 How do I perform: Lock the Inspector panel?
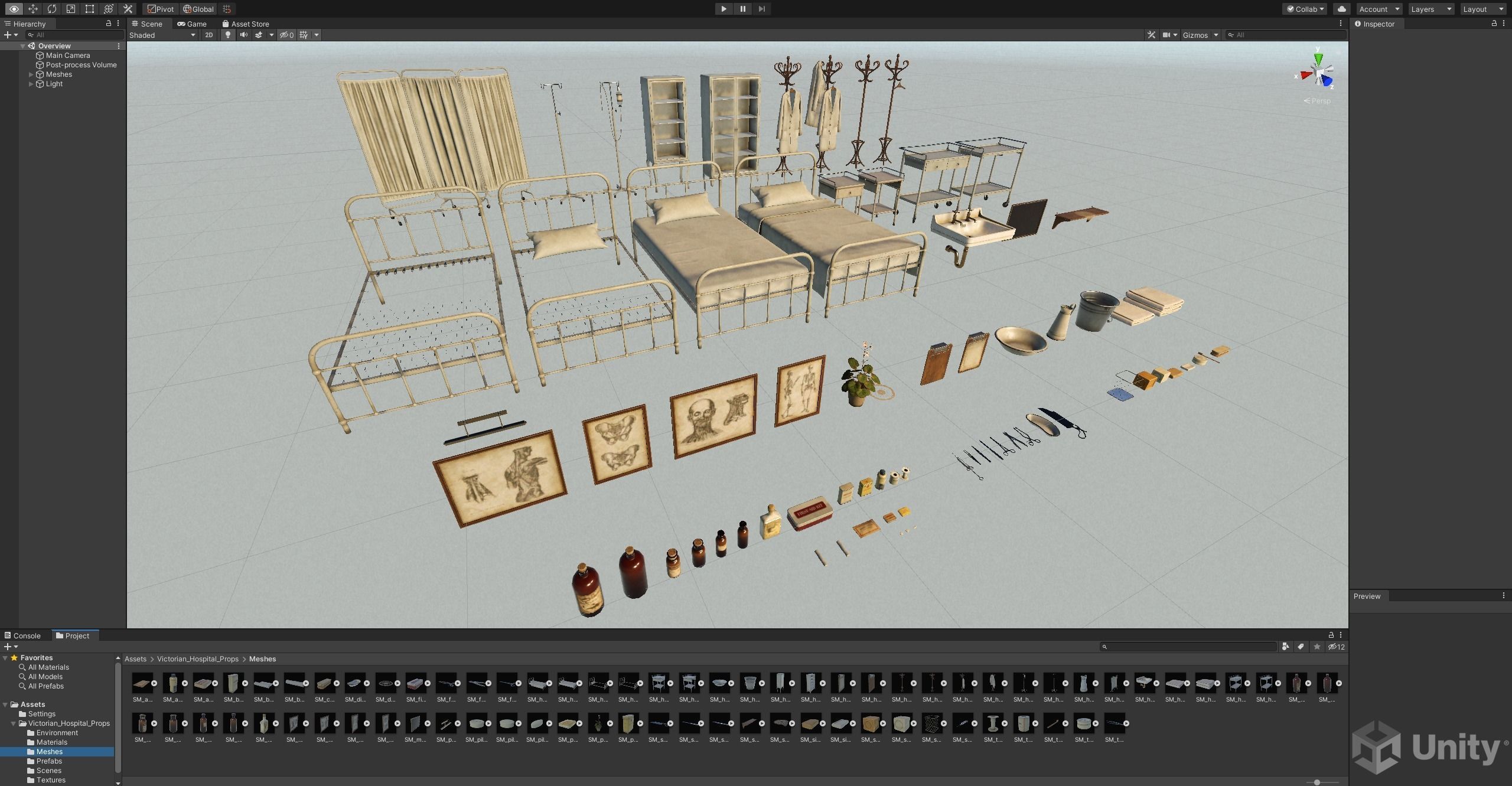(1494, 24)
